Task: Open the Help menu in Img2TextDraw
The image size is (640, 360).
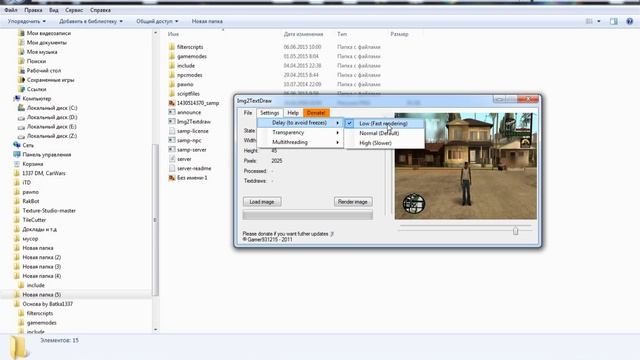Action: click(293, 113)
